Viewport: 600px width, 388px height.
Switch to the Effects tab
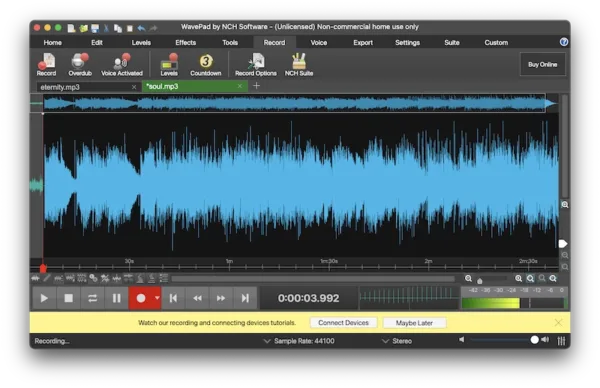186,42
